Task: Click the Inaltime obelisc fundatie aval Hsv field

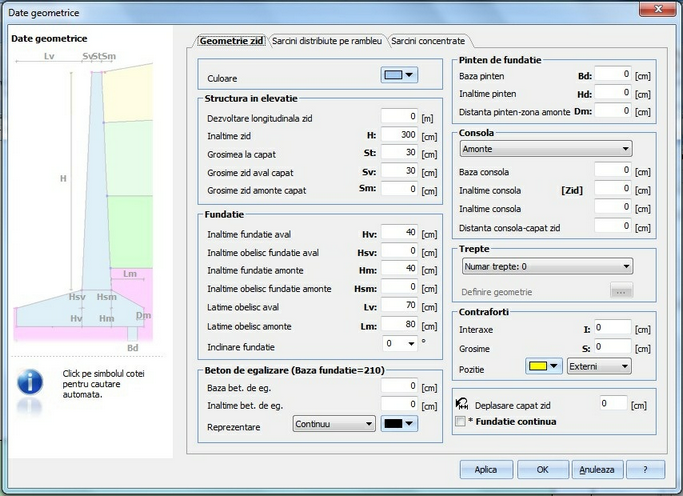Action: 399,251
